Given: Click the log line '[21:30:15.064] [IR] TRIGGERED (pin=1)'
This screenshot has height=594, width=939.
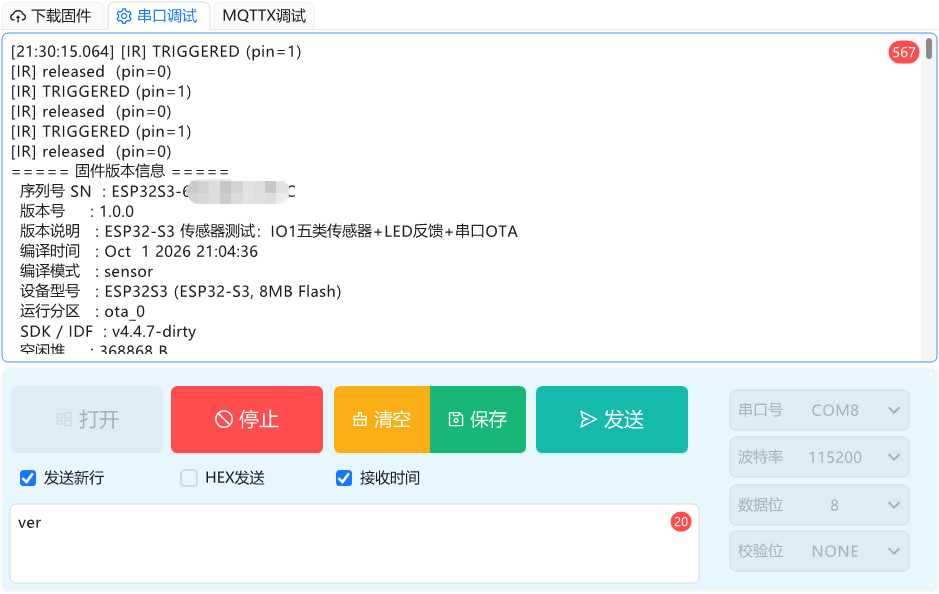Looking at the screenshot, I should 156,51.
